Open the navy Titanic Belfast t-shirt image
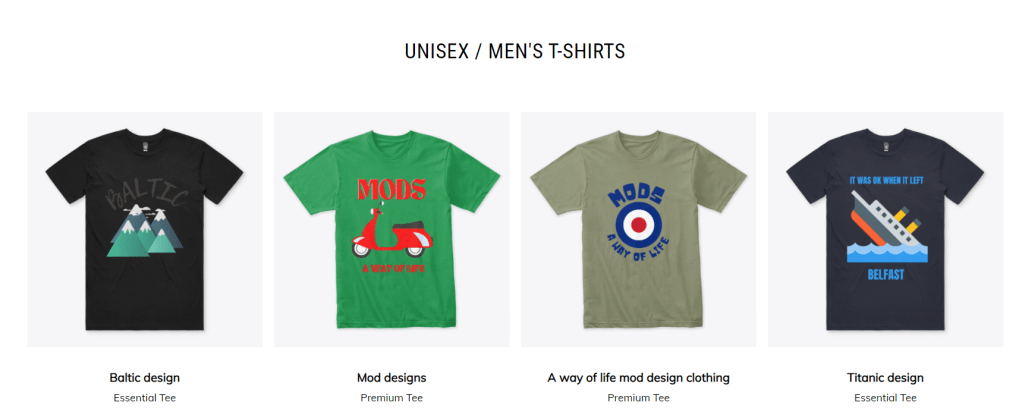Viewport: 1022px width, 415px height. [885, 229]
